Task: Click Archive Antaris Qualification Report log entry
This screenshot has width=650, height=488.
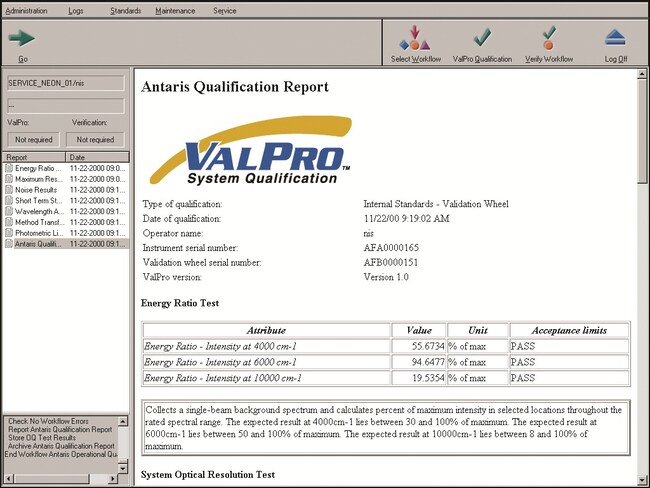Action: 61,446
